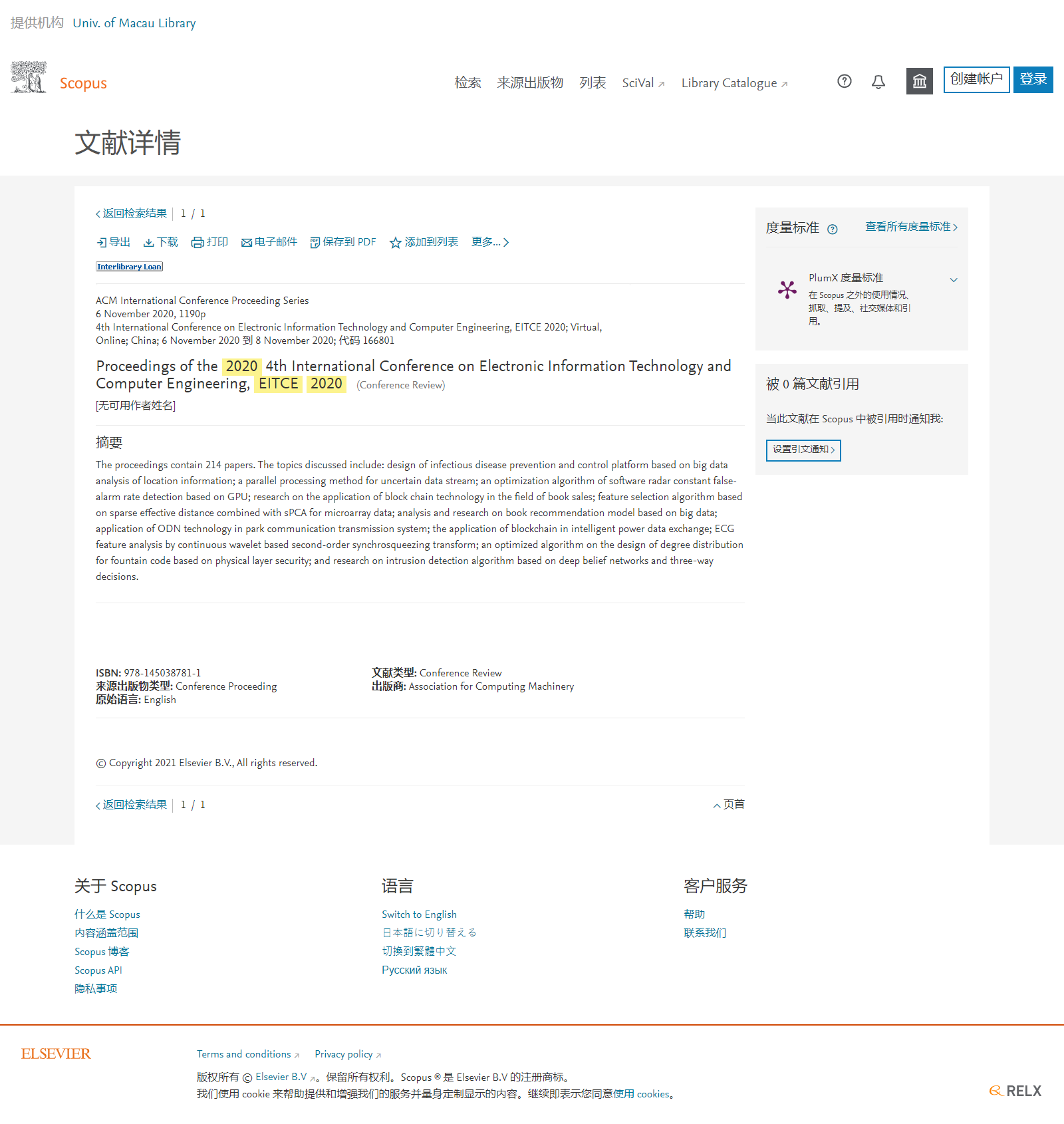Switch language to Русский язык
The width and height of the screenshot is (1064, 1124).
coord(414,970)
